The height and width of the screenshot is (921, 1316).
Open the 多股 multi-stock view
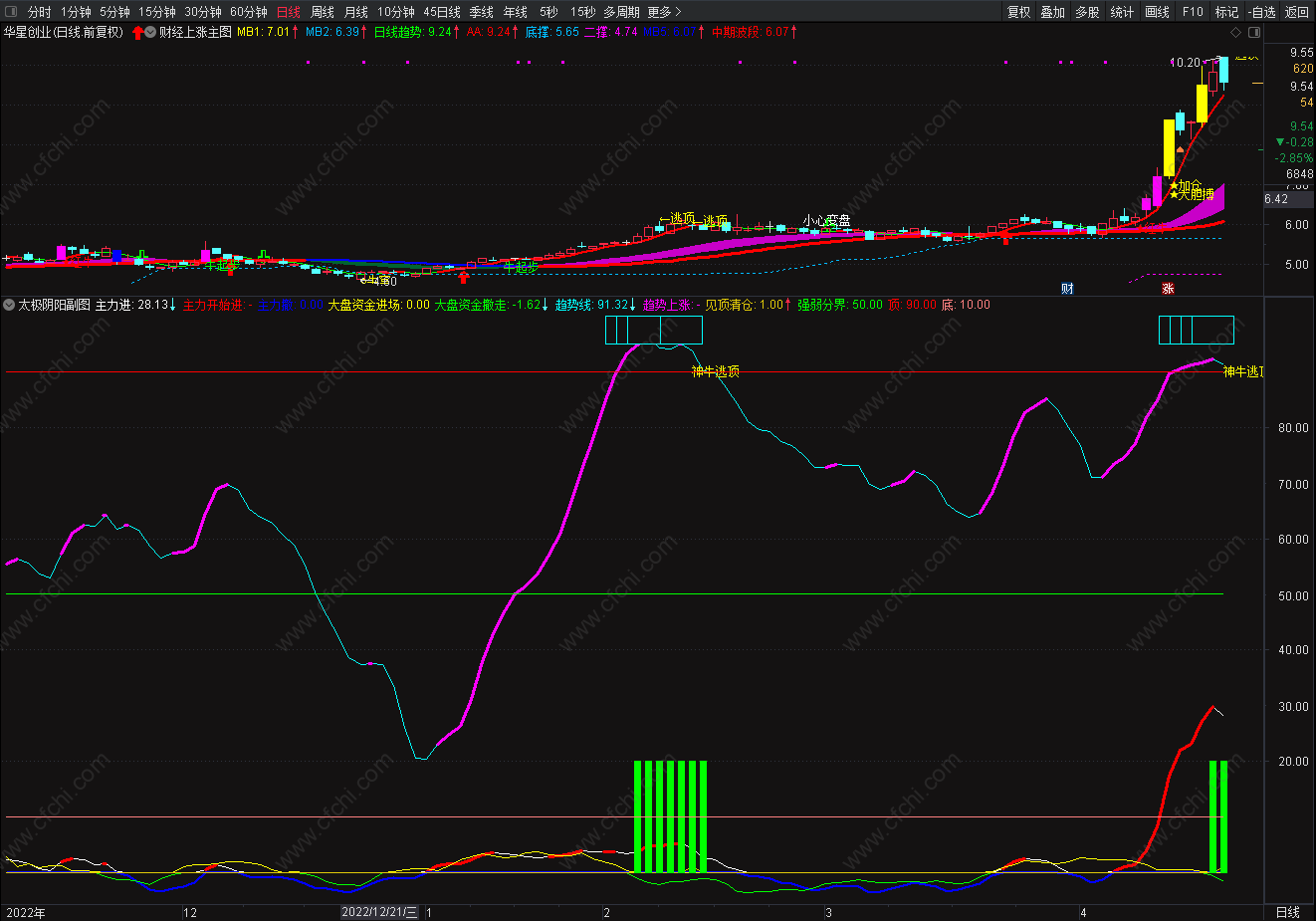click(1087, 12)
